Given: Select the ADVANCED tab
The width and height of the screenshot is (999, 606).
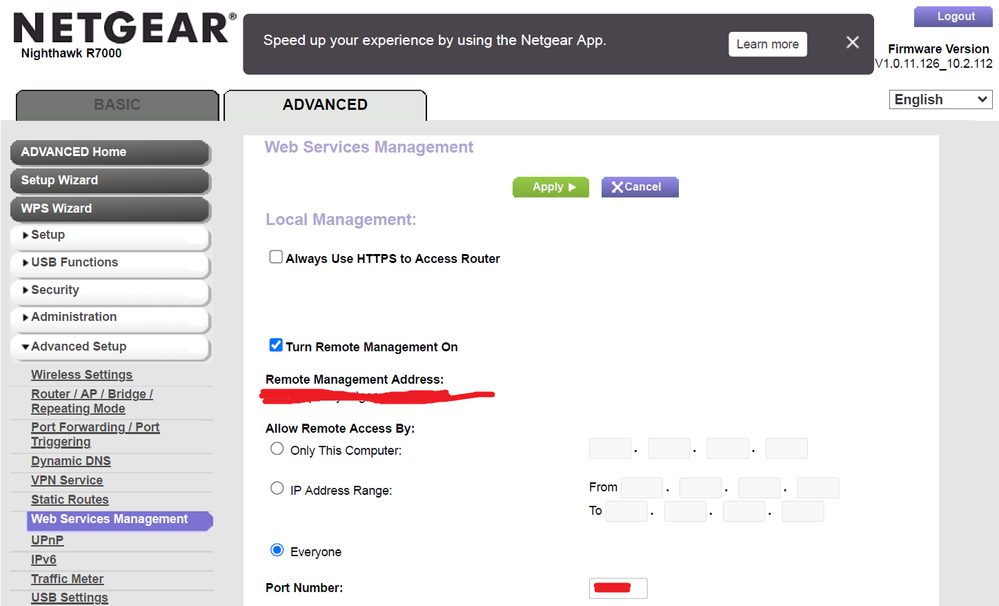Looking at the screenshot, I should [x=325, y=105].
